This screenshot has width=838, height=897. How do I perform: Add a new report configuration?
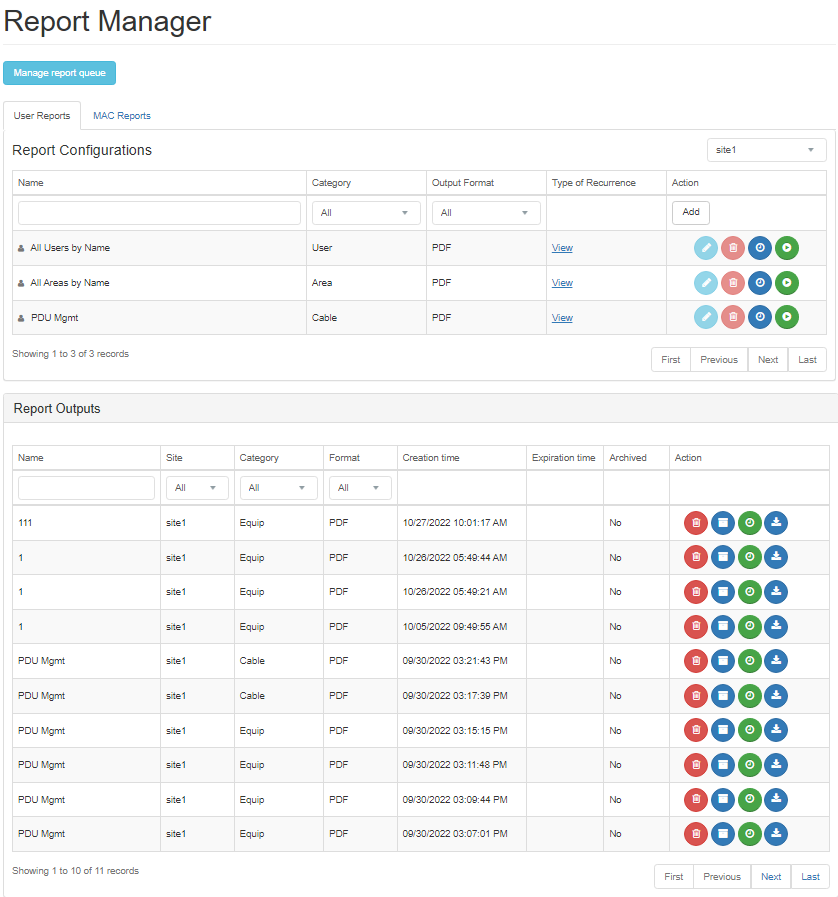[691, 212]
